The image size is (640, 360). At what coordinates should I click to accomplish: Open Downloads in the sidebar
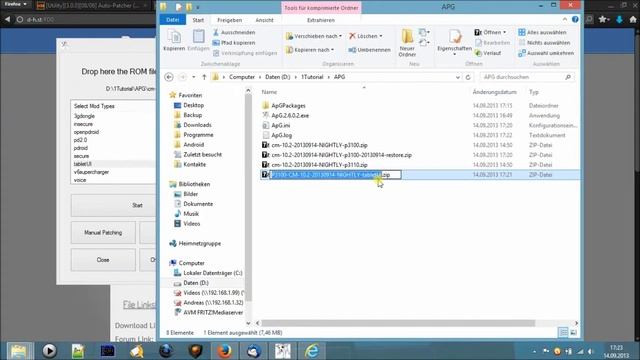(x=197, y=125)
